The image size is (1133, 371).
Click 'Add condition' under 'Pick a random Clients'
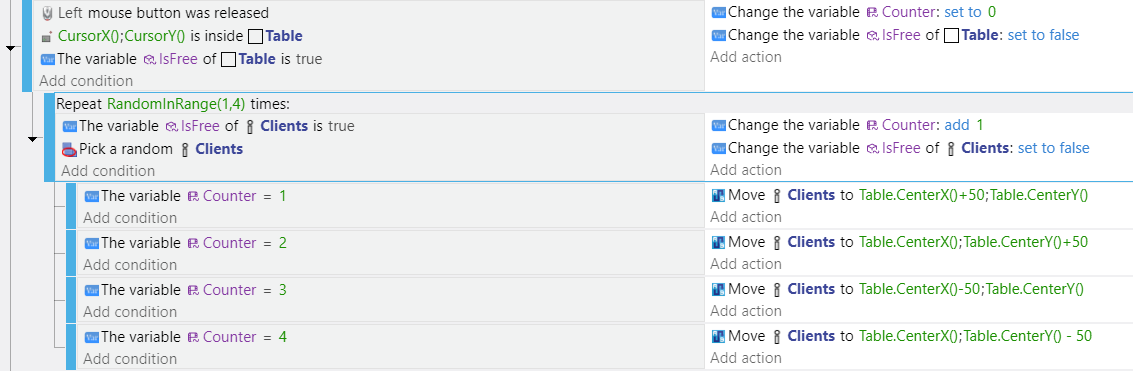[108, 171]
